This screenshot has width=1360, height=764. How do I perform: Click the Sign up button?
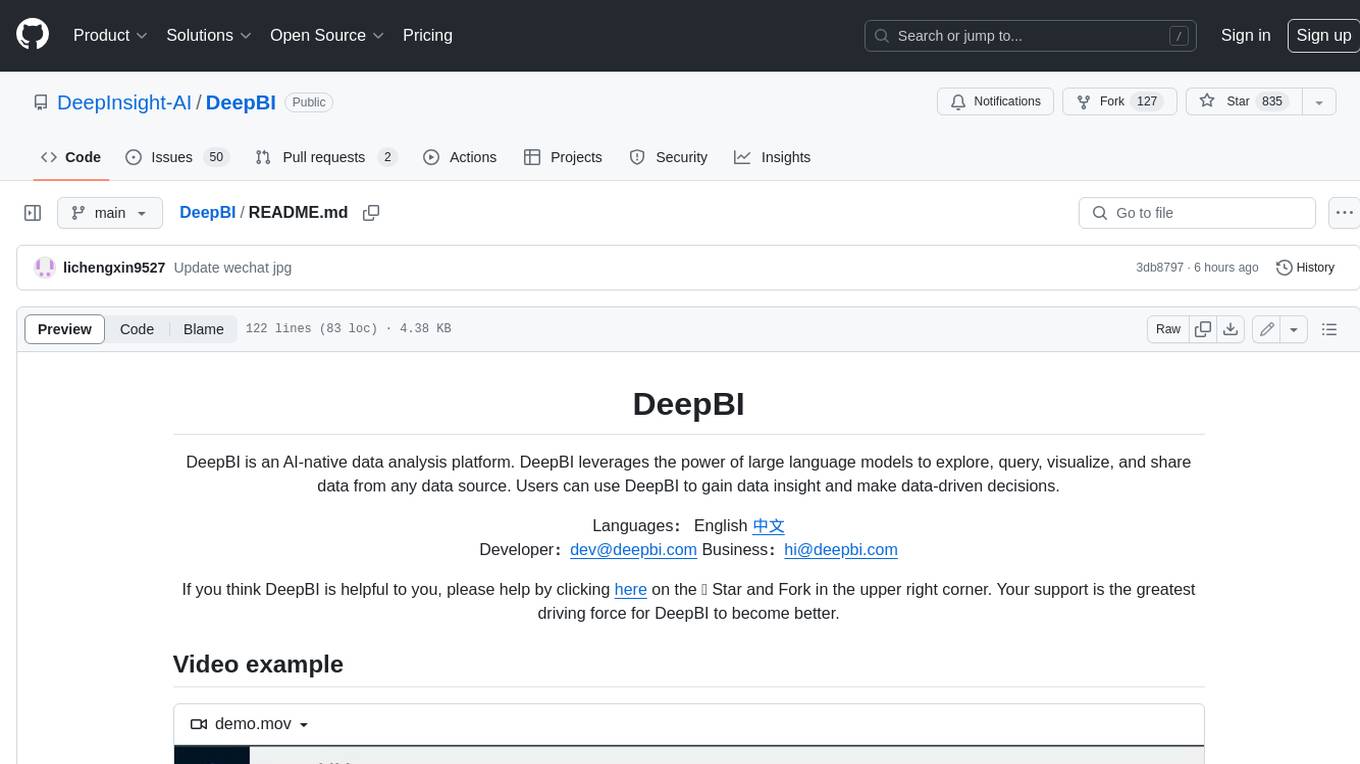coord(1323,35)
